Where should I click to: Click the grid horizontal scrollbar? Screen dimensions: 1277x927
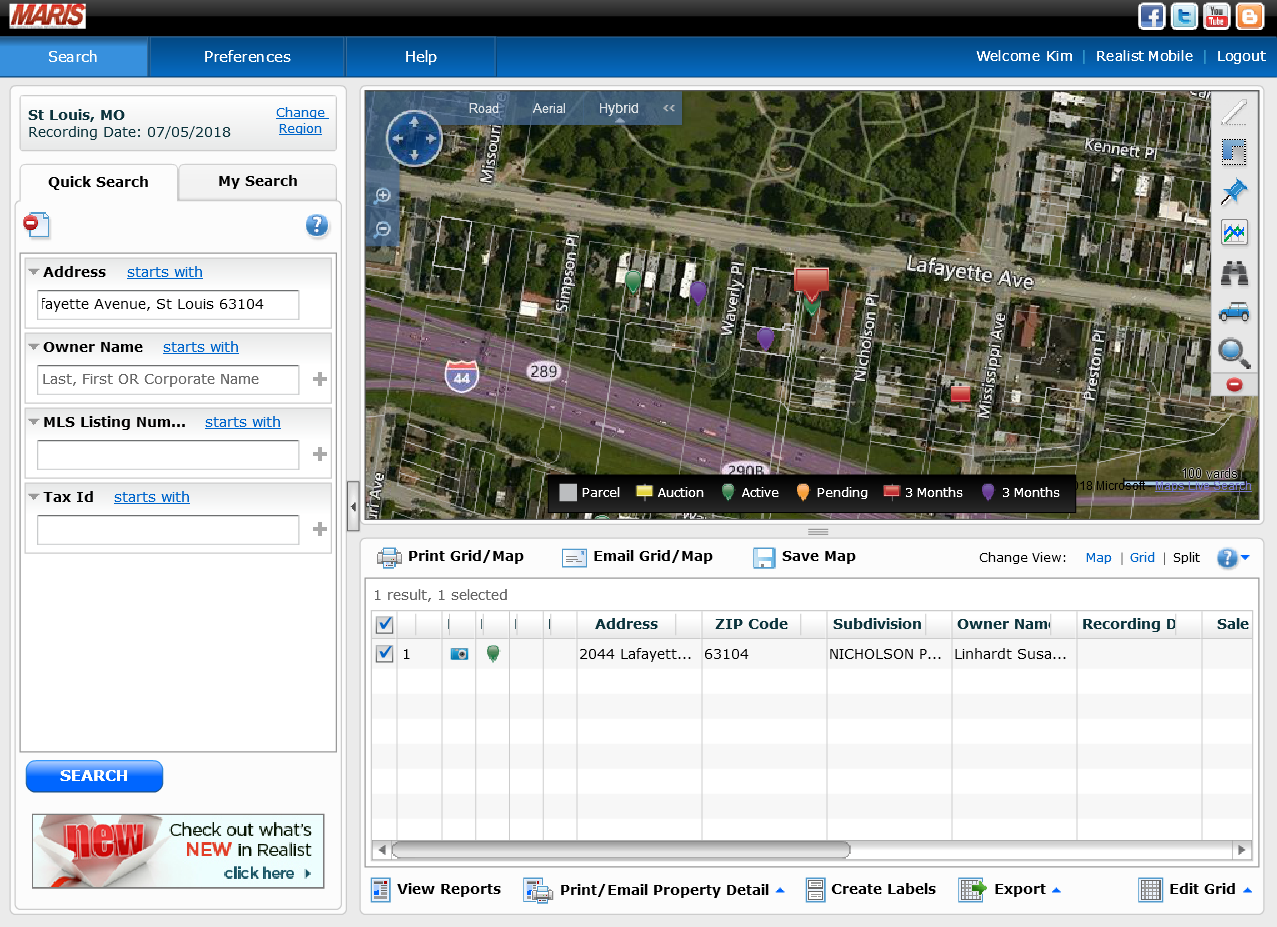coord(620,850)
